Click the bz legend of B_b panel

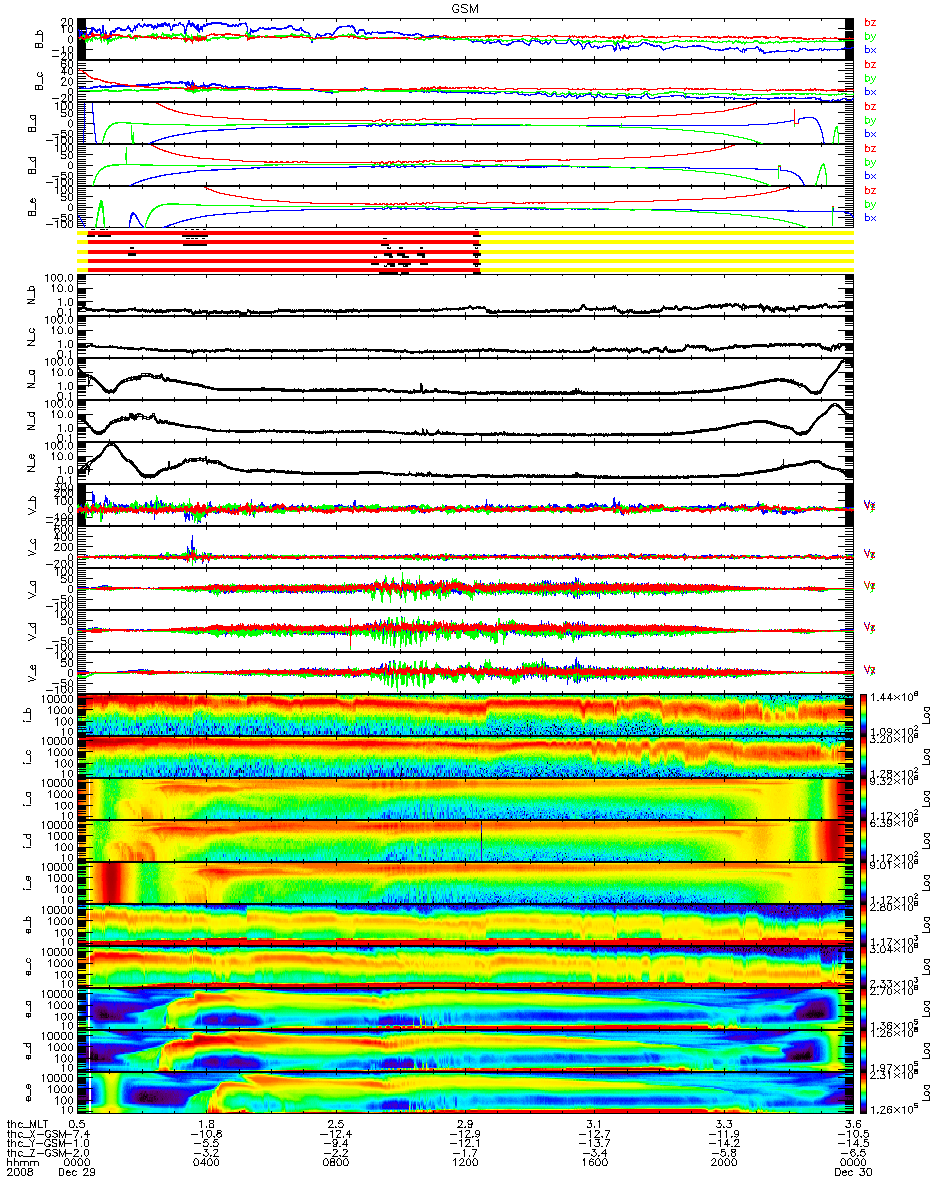pos(870,22)
